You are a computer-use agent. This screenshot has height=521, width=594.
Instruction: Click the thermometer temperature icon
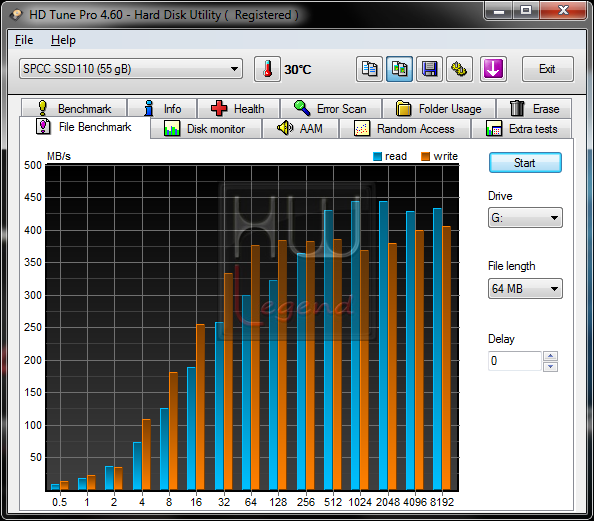[x=267, y=69]
